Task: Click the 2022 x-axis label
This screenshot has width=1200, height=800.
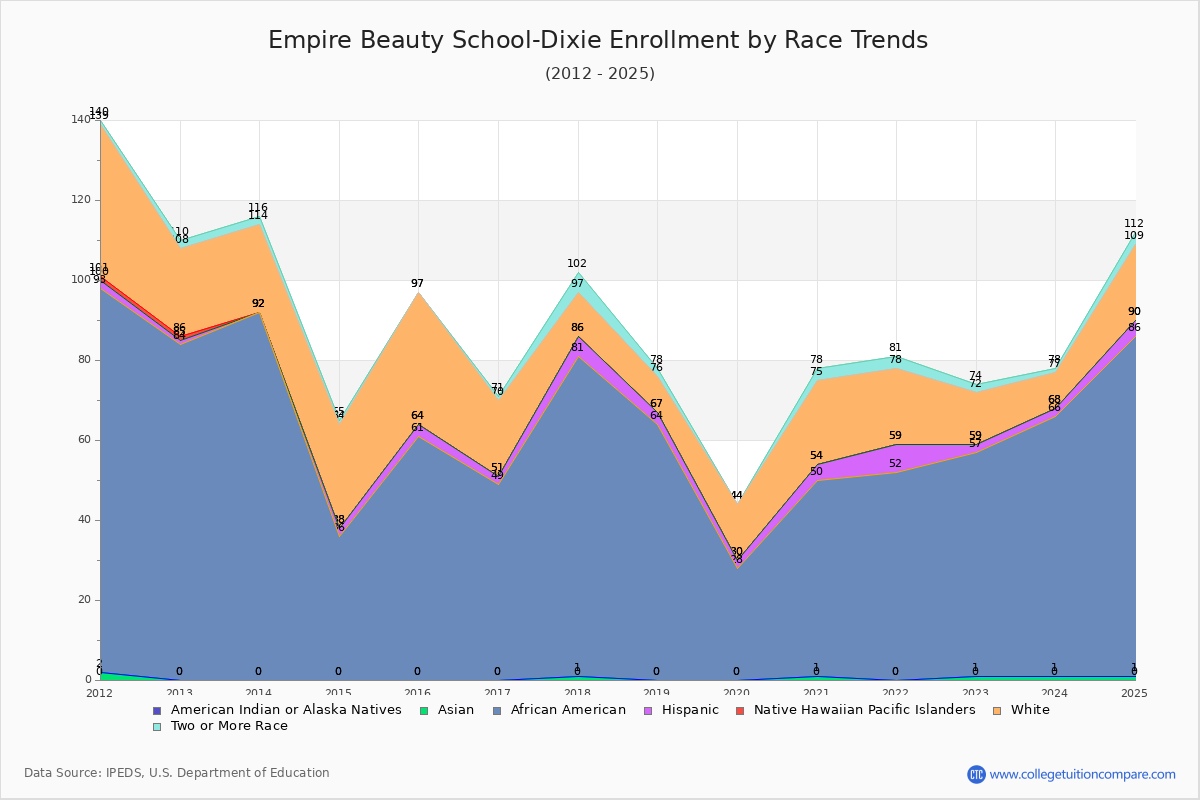Action: click(897, 693)
